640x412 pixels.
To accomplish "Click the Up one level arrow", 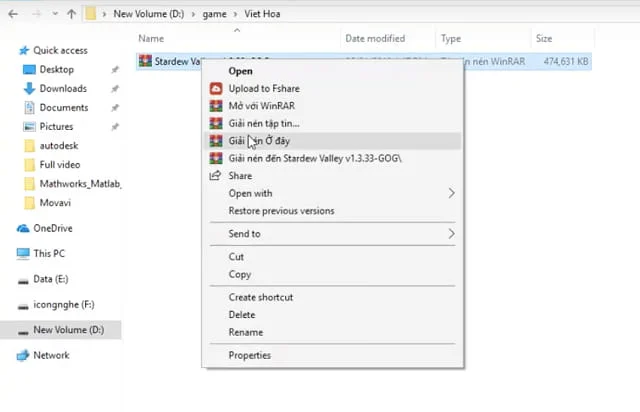I will click(x=71, y=14).
